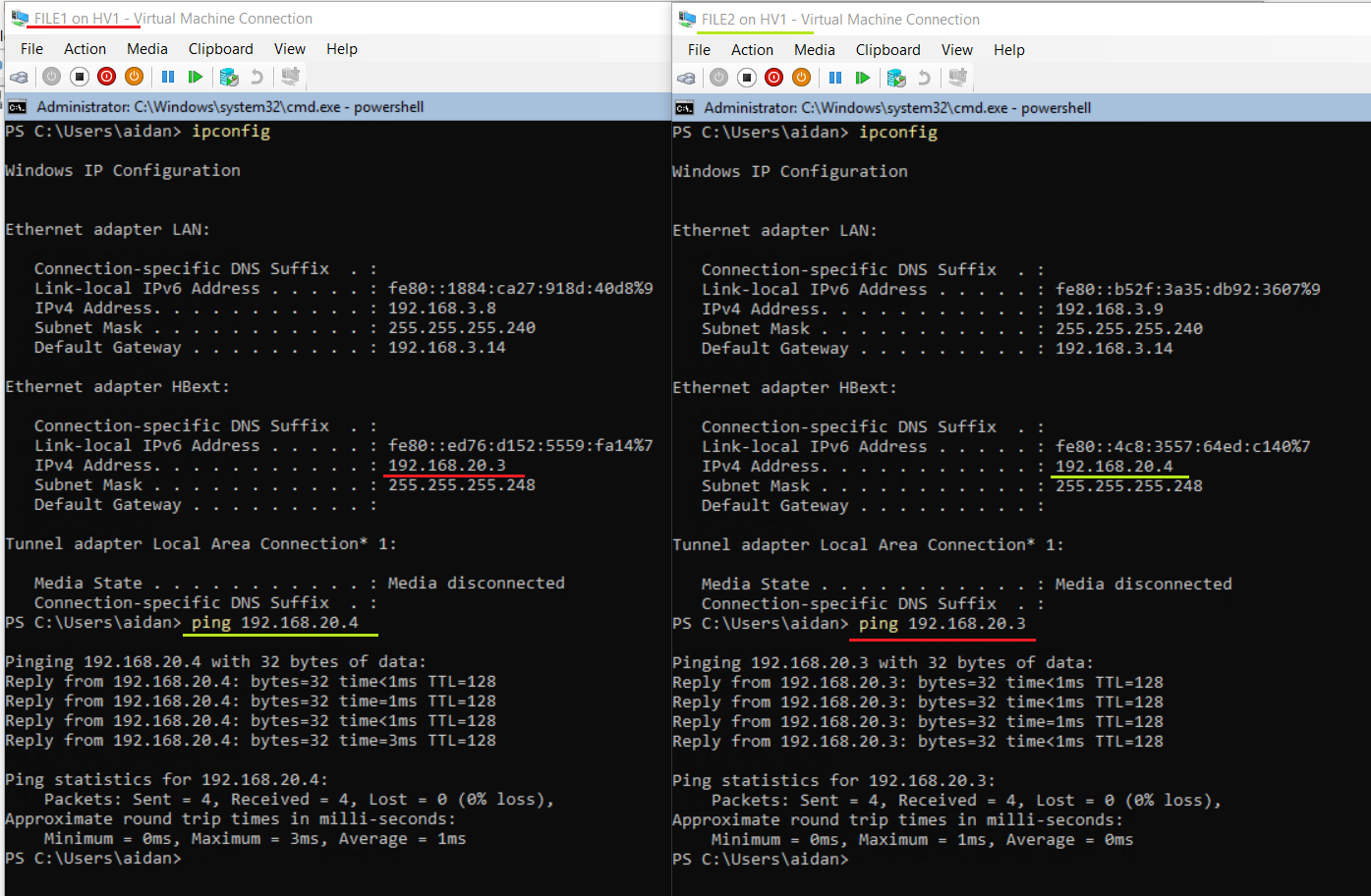Click Average = 0ms statistic in FILE2
The width and height of the screenshot is (1371, 896).
coord(1069,839)
